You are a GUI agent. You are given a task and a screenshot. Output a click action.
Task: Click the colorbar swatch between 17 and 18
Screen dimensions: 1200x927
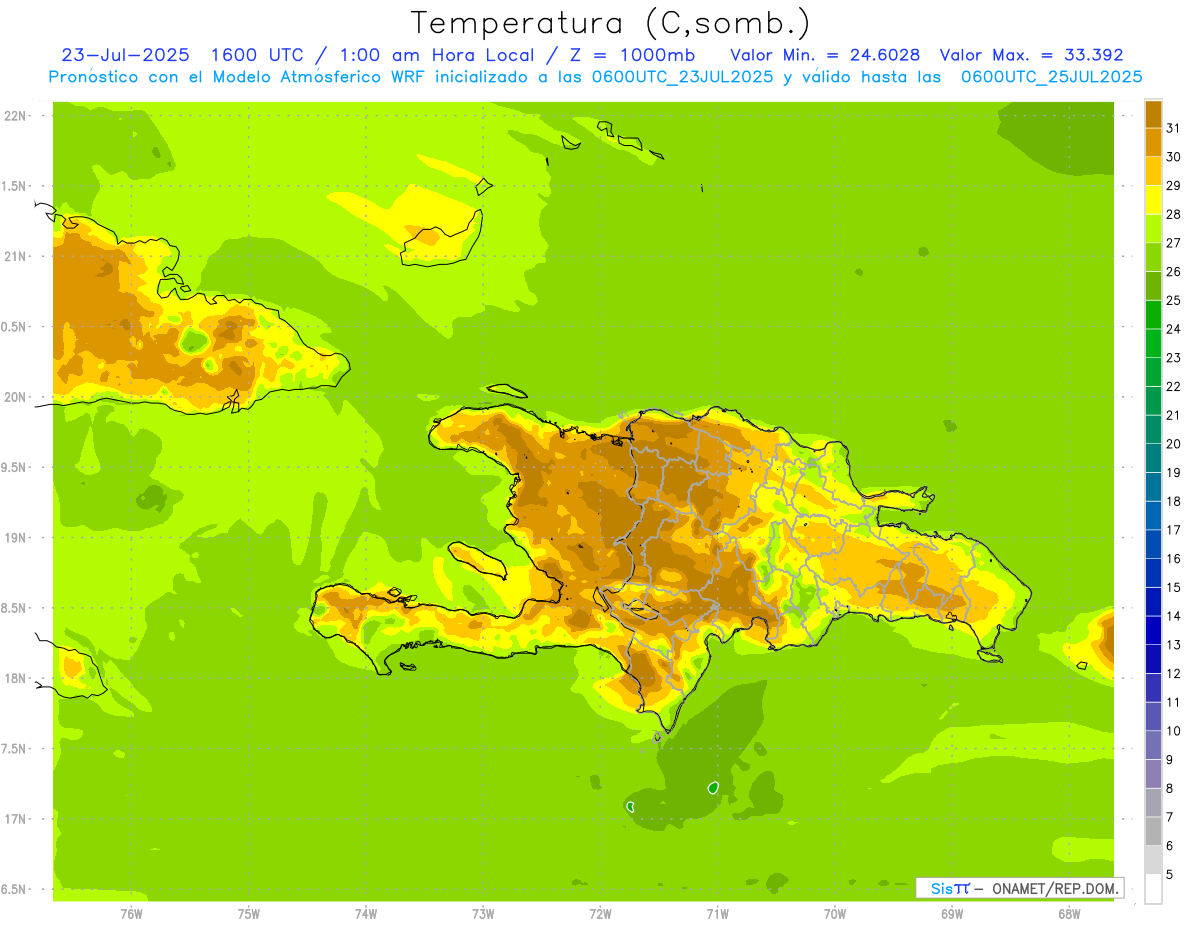[x=1153, y=516]
